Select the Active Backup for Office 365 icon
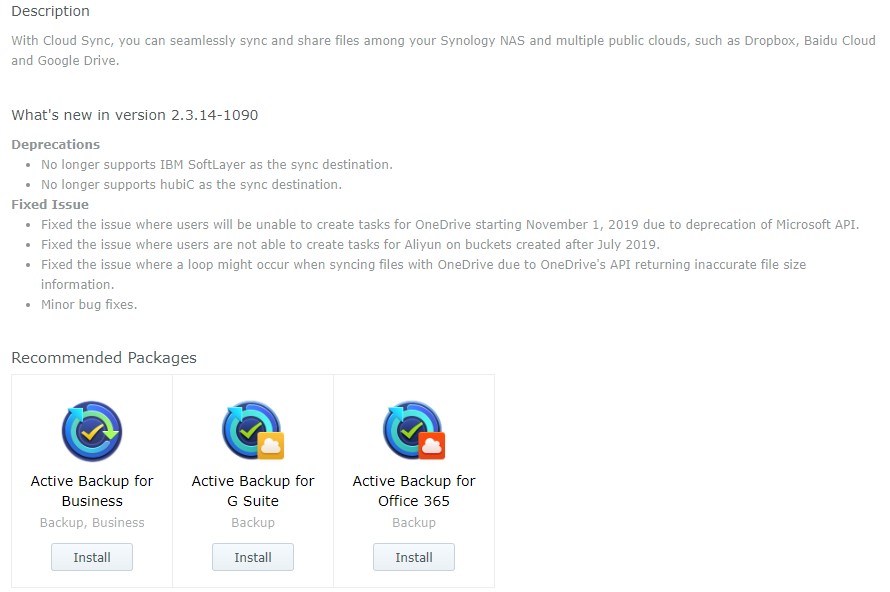 pyautogui.click(x=414, y=431)
